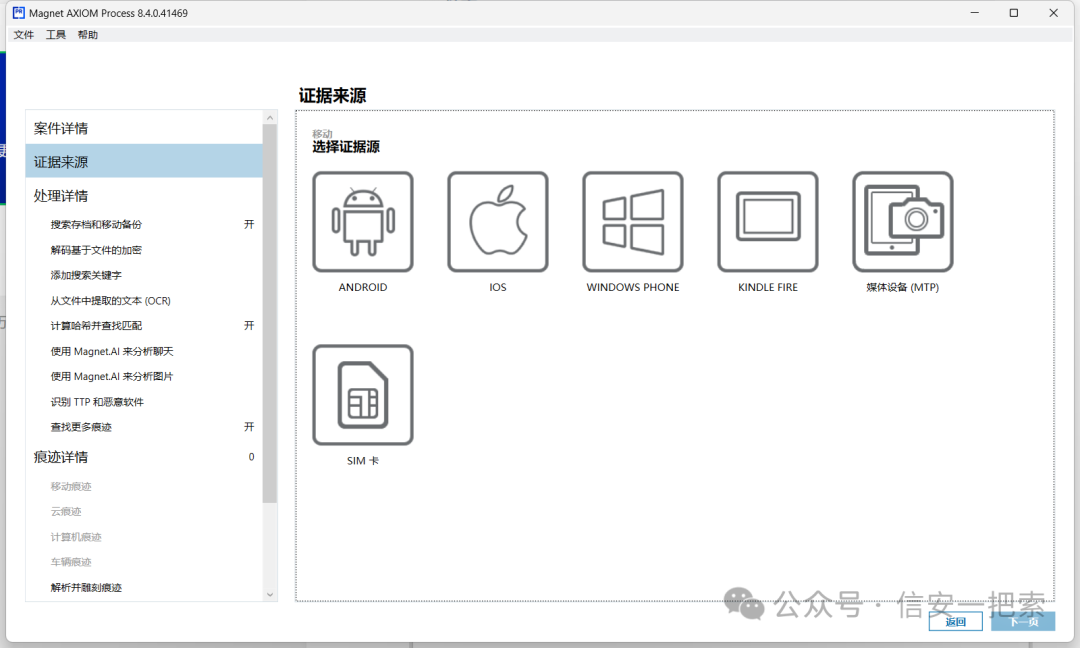The width and height of the screenshot is (1080, 648).
Task: Go to 案件详情 section
Action: pyautogui.click(x=144, y=128)
